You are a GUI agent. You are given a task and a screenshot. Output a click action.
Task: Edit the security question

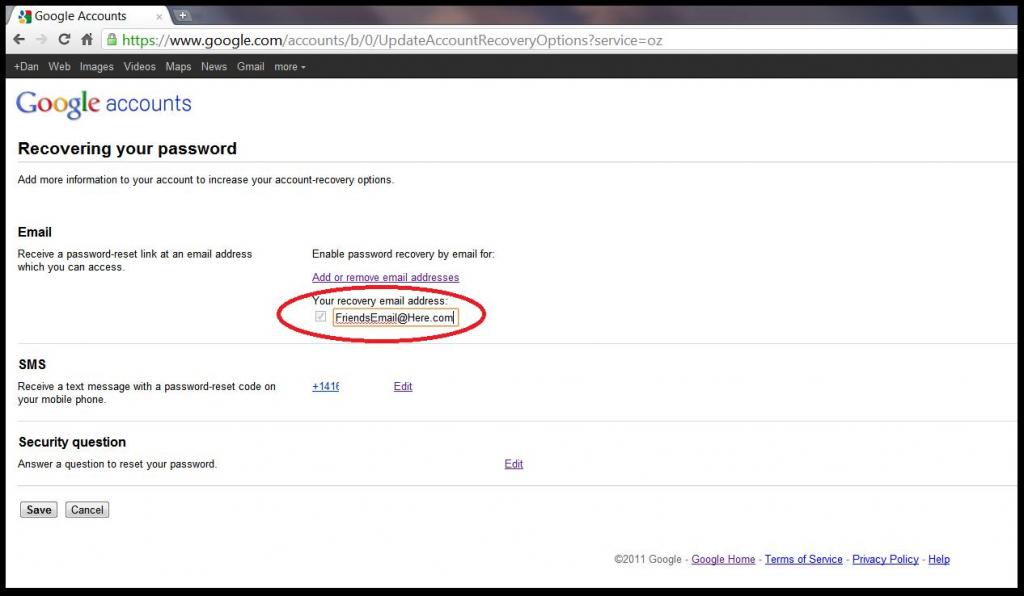(514, 464)
